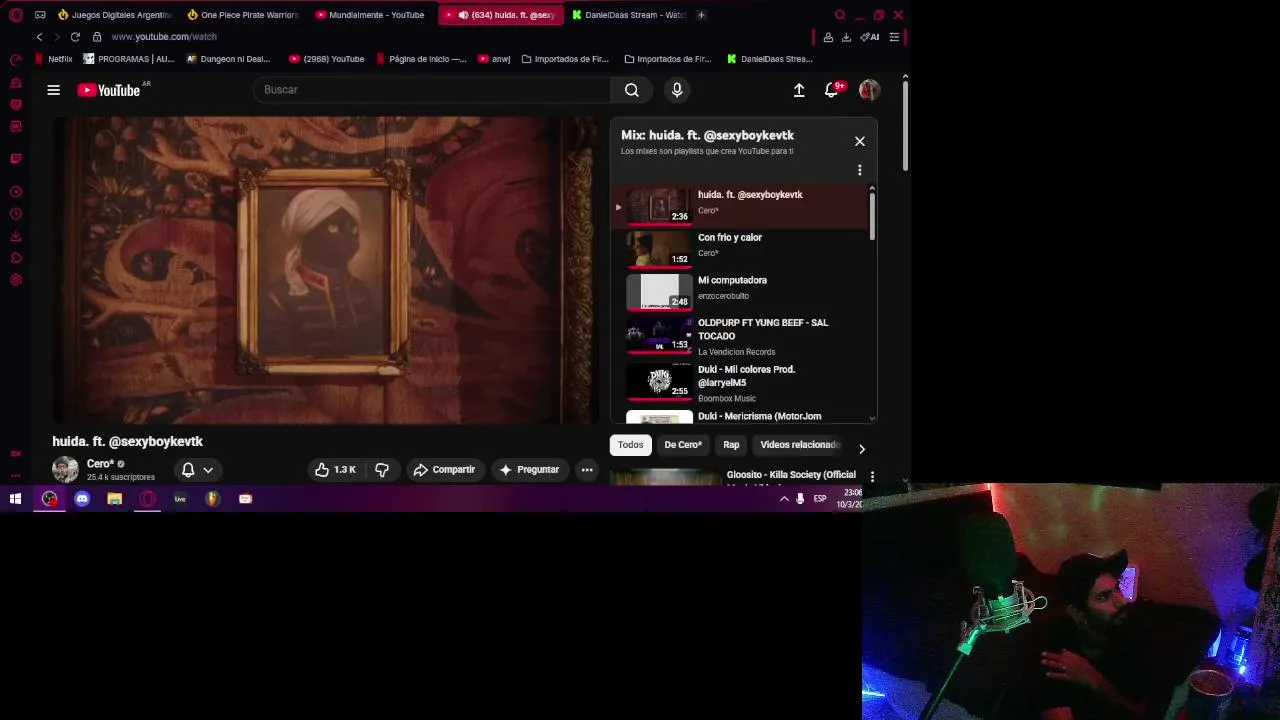
Task: Dislike the video
Action: tap(382, 470)
